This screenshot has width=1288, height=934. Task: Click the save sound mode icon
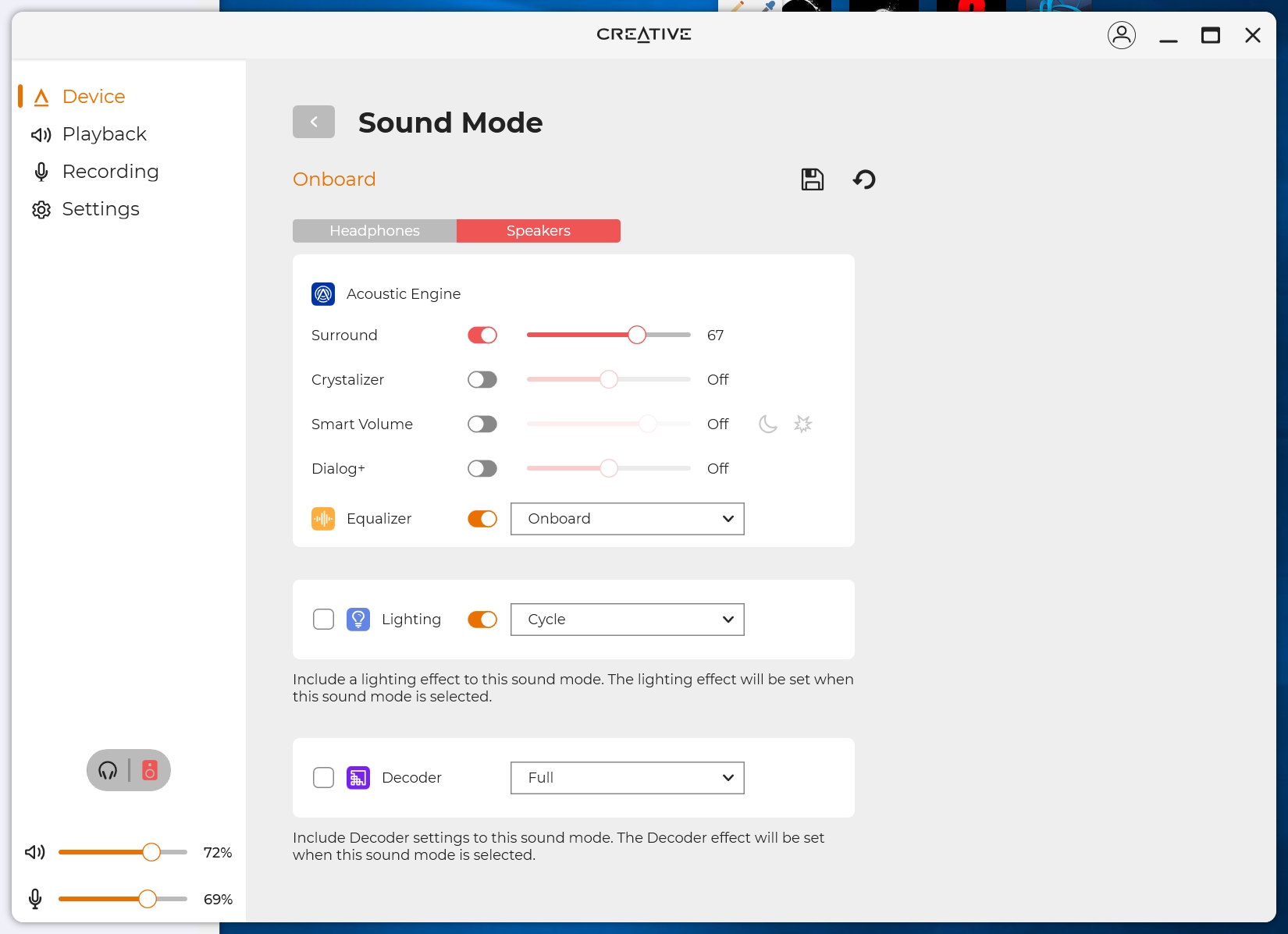tap(812, 179)
